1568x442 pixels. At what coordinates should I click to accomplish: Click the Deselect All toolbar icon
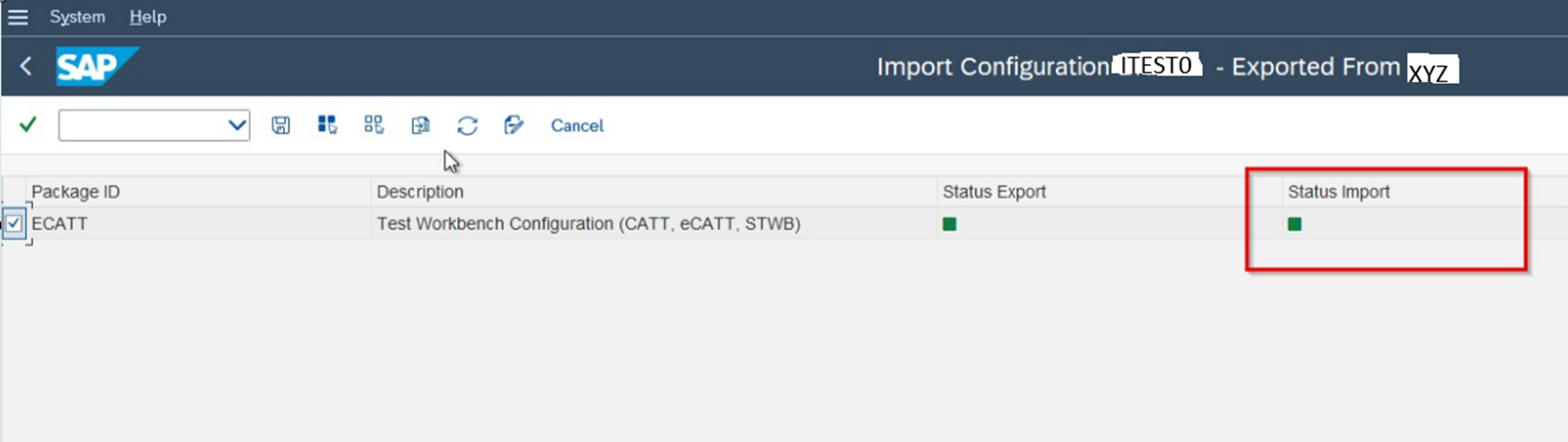374,125
